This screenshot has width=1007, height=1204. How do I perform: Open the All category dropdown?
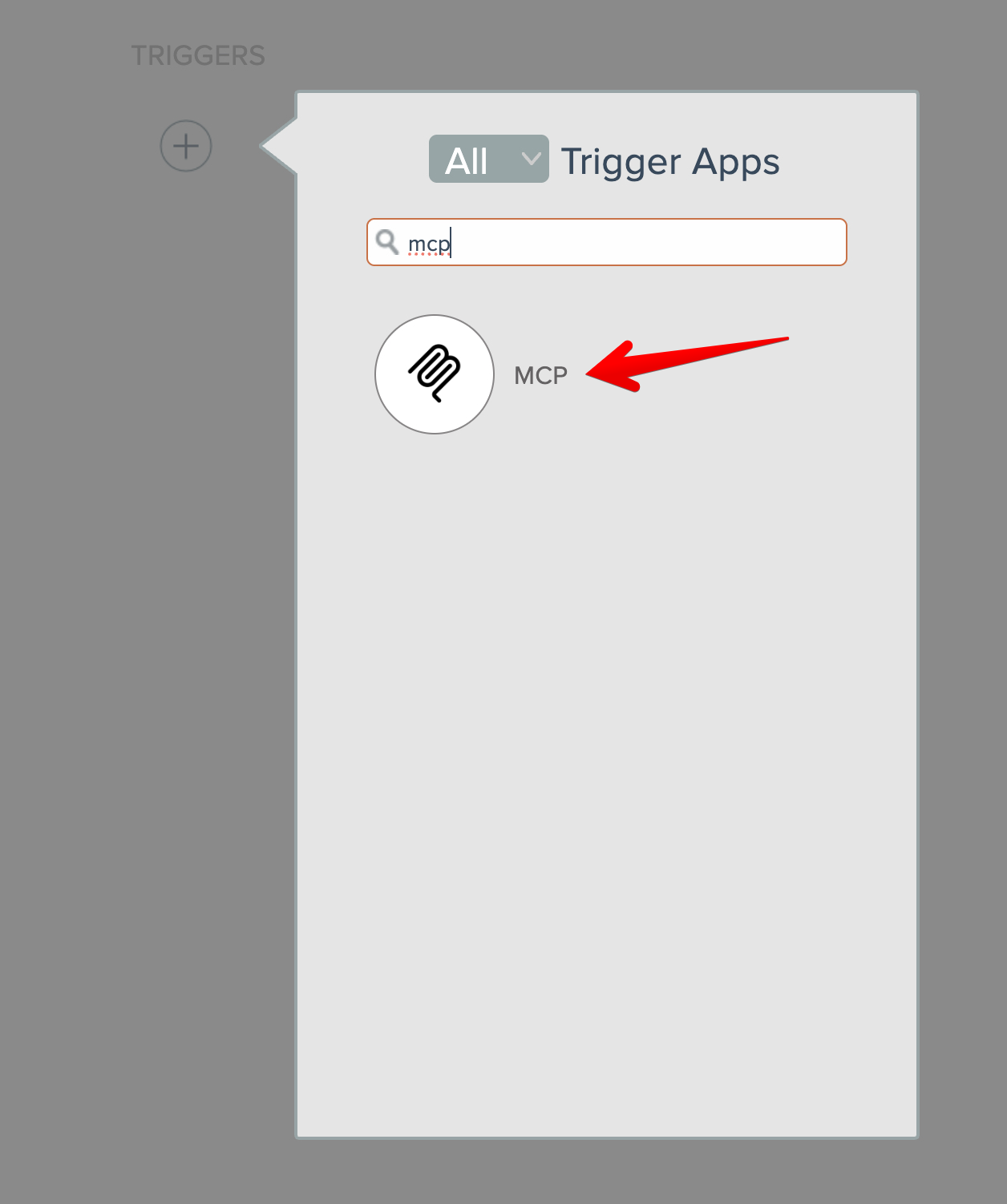(489, 159)
